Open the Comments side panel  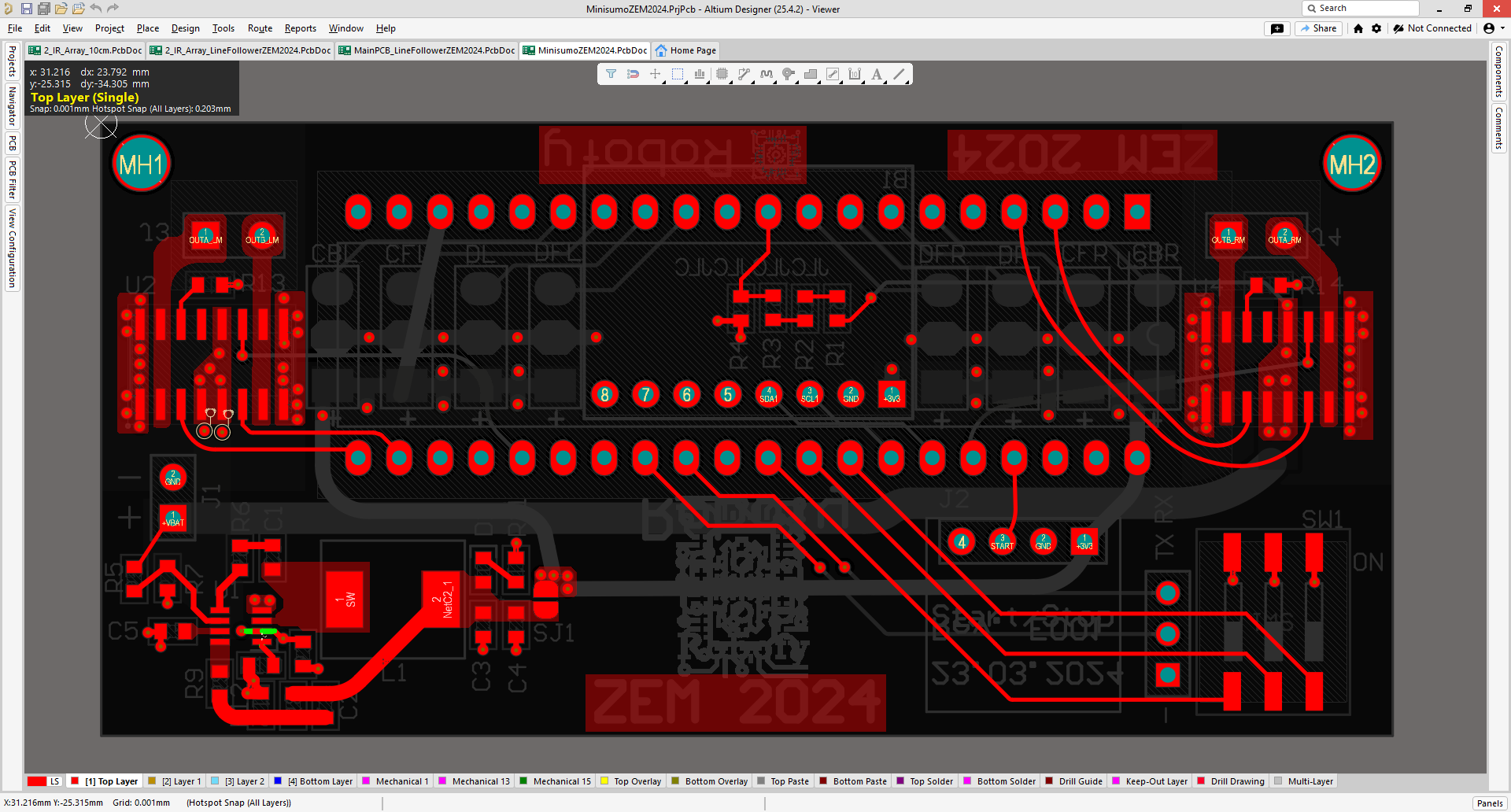coord(1499,128)
